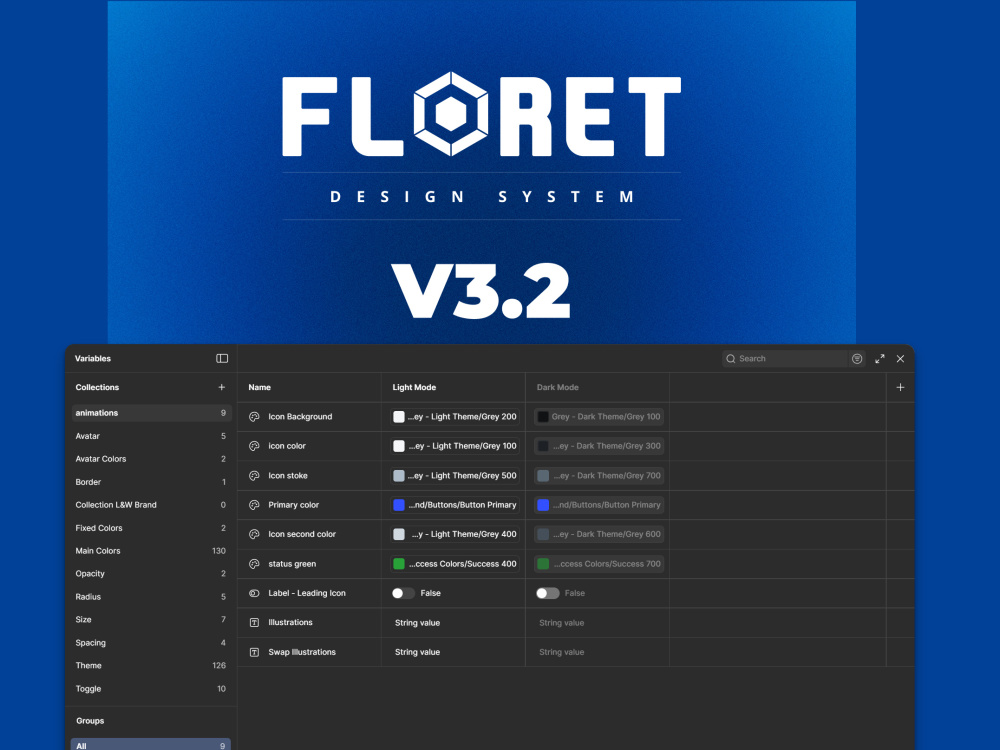Viewport: 1000px width, 750px height.
Task: Toggle Label - Leading Icon in Dark Mode
Action: pyautogui.click(x=547, y=593)
